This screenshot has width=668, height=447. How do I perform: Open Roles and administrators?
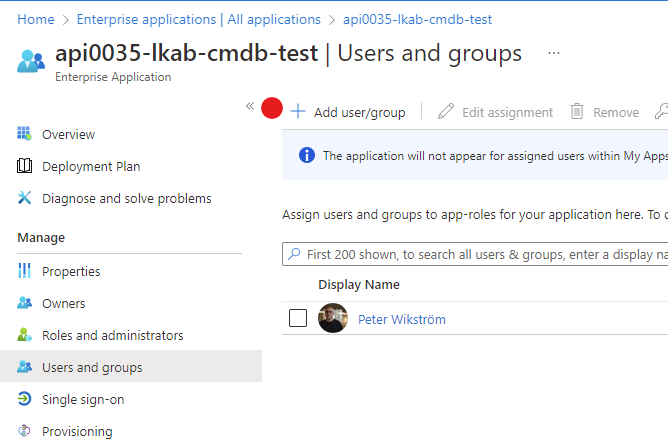tap(112, 335)
